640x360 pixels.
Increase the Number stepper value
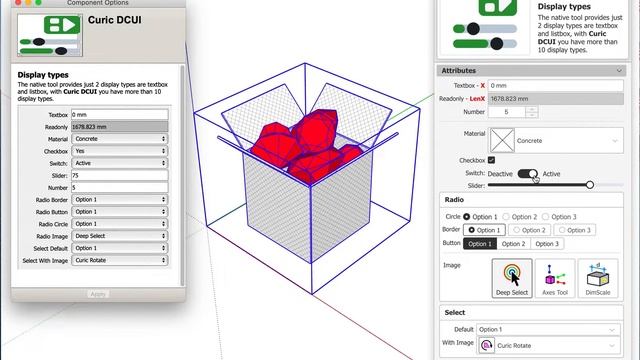[531, 109]
